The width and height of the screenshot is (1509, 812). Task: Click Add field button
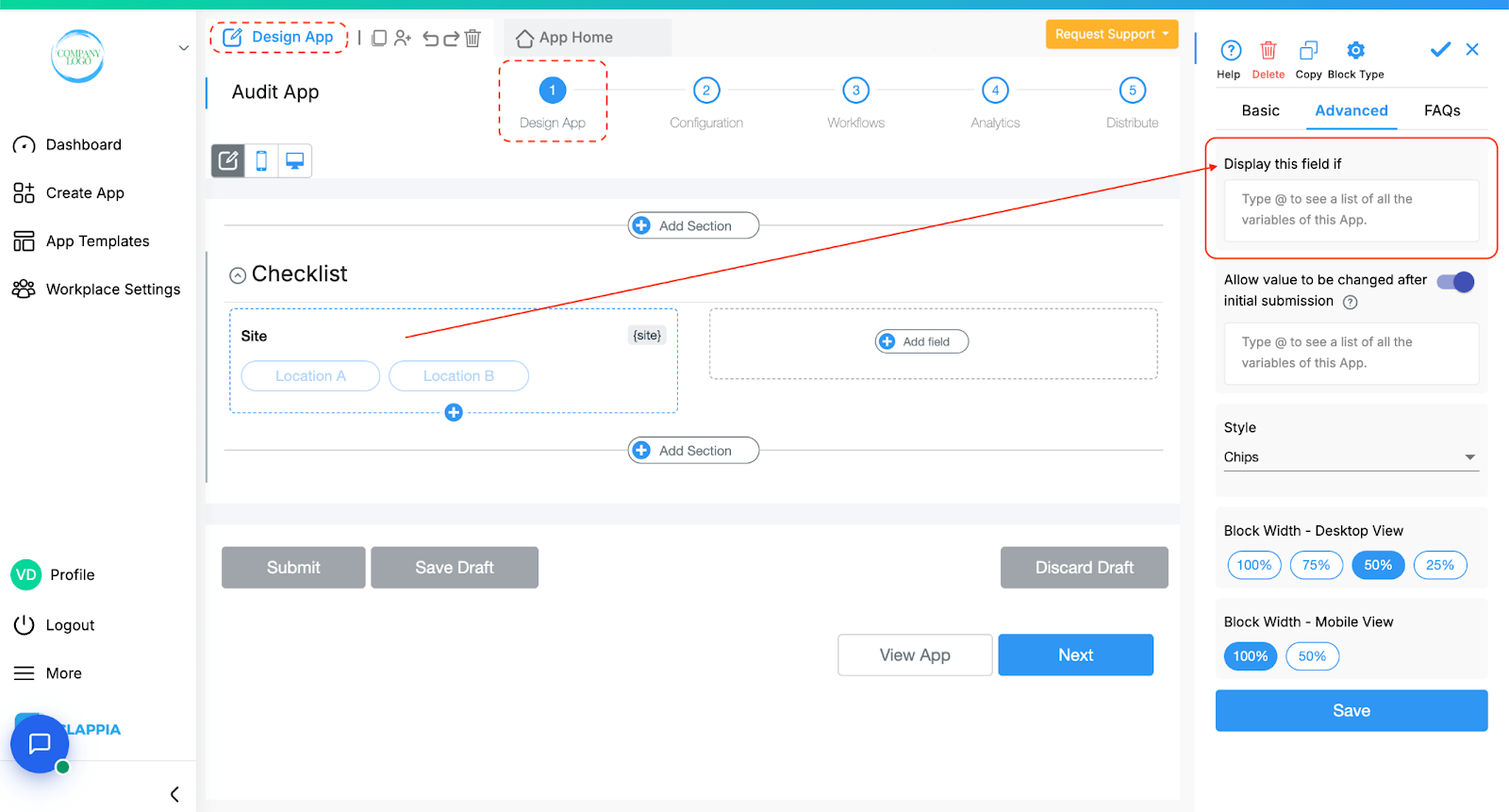click(x=921, y=341)
